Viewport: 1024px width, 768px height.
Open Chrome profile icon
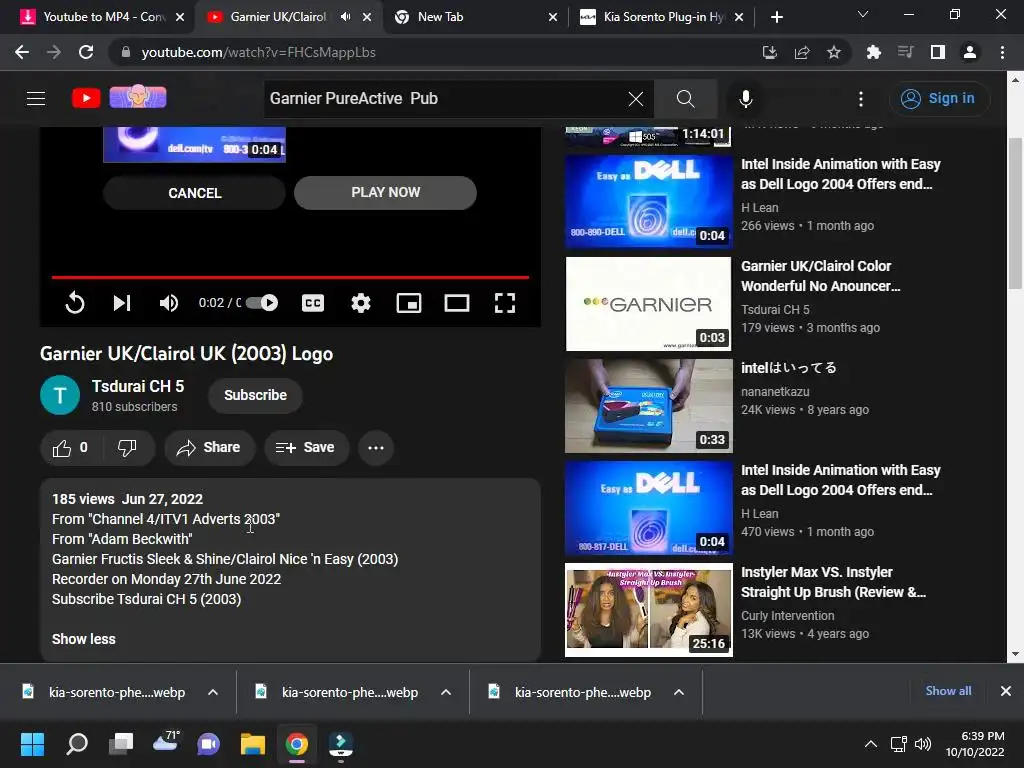click(x=970, y=52)
